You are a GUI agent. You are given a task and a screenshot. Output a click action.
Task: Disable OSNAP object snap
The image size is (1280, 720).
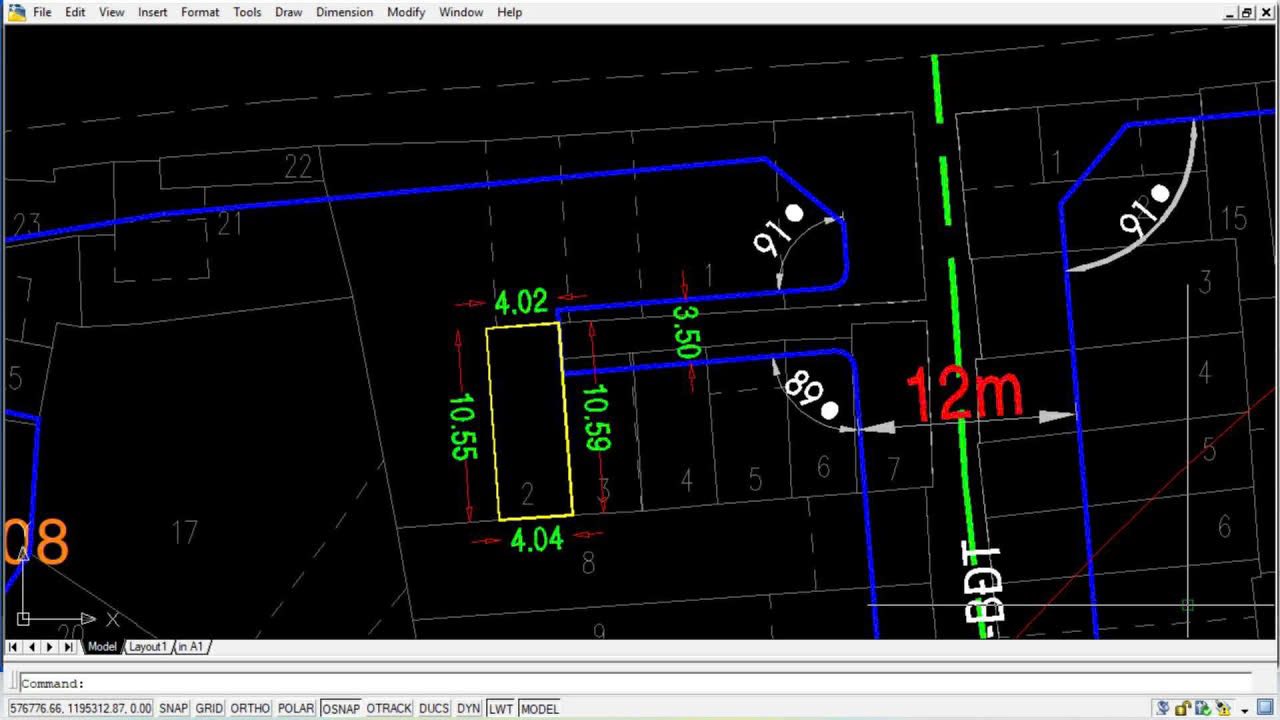[x=340, y=708]
